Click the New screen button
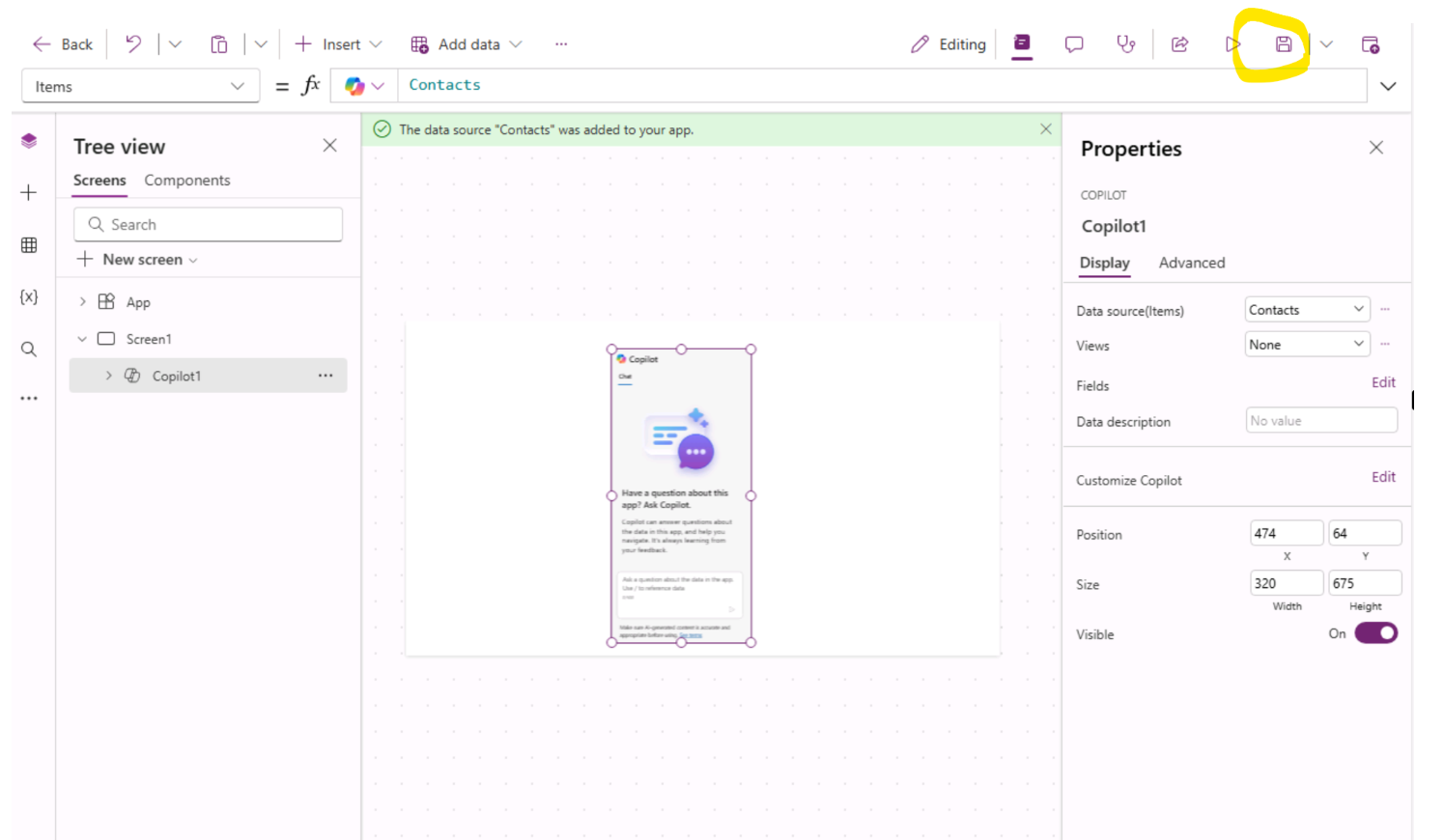This screenshot has width=1444, height=840. tap(141, 260)
